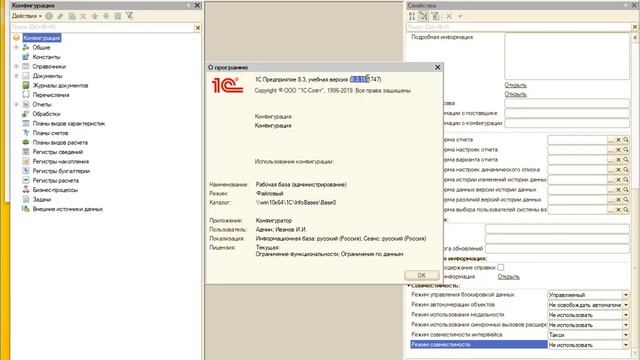The width and height of the screenshot is (640, 360).
Task: Click the catalog path \\win10x64\1C\InfoBases\Base0
Action: (x=296, y=202)
